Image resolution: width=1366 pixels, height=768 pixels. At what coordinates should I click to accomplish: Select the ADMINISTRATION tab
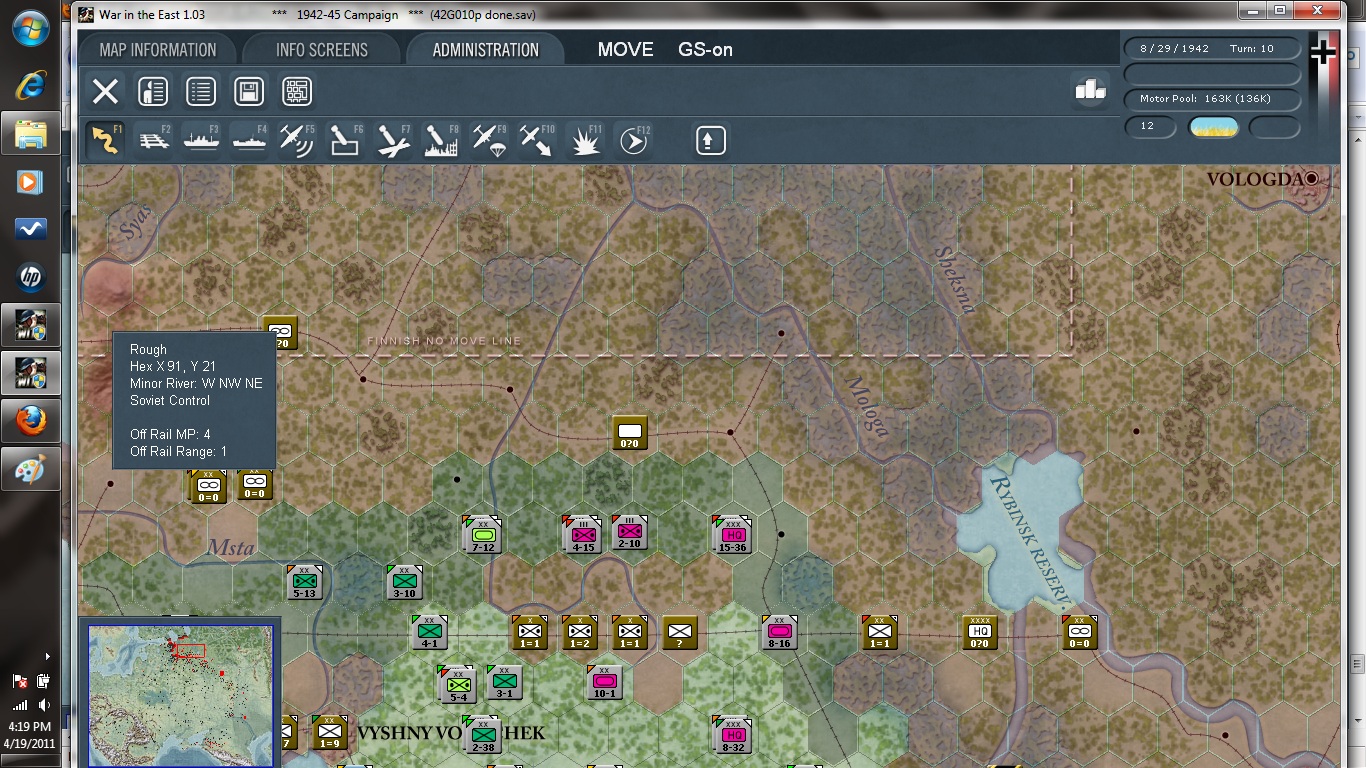[x=485, y=50]
